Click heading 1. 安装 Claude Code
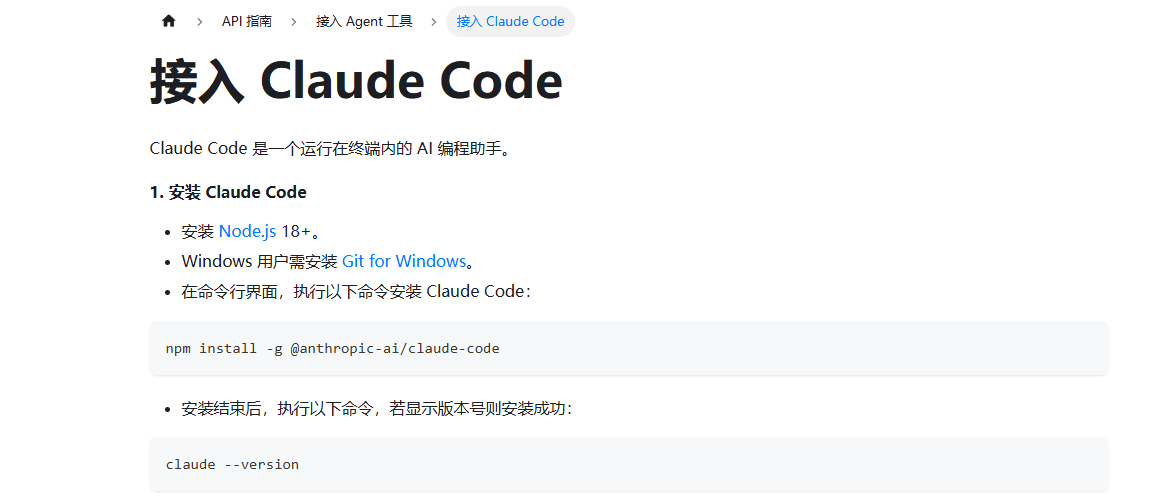This screenshot has width=1167, height=502. pos(228,192)
